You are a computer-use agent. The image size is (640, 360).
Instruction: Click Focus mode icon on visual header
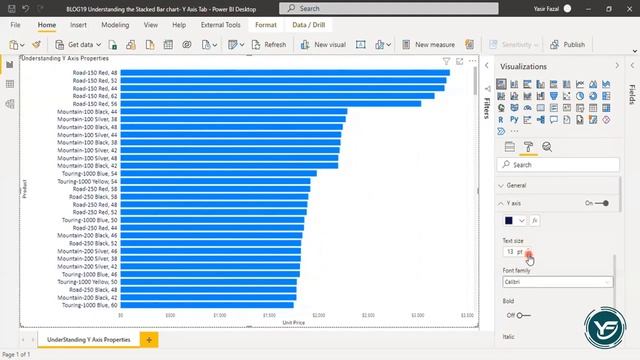coord(460,61)
